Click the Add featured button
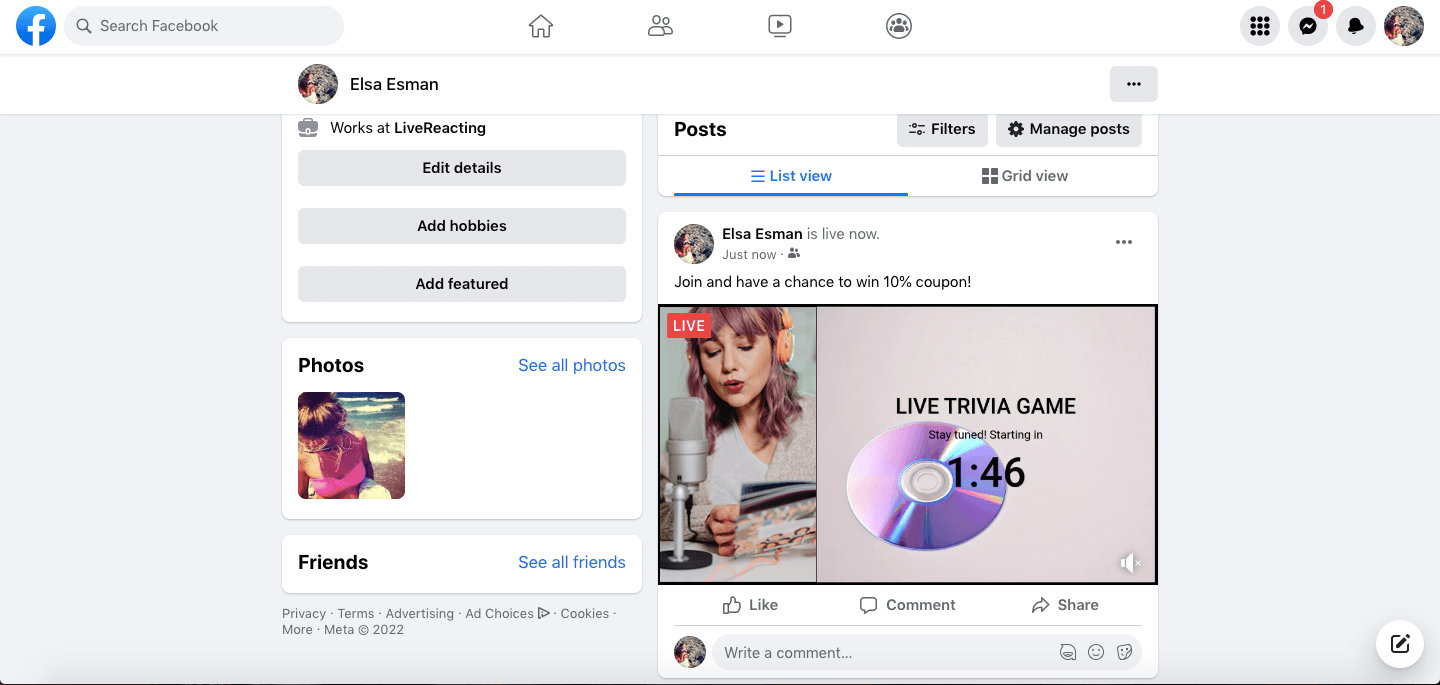This screenshot has width=1440, height=685. tap(462, 284)
